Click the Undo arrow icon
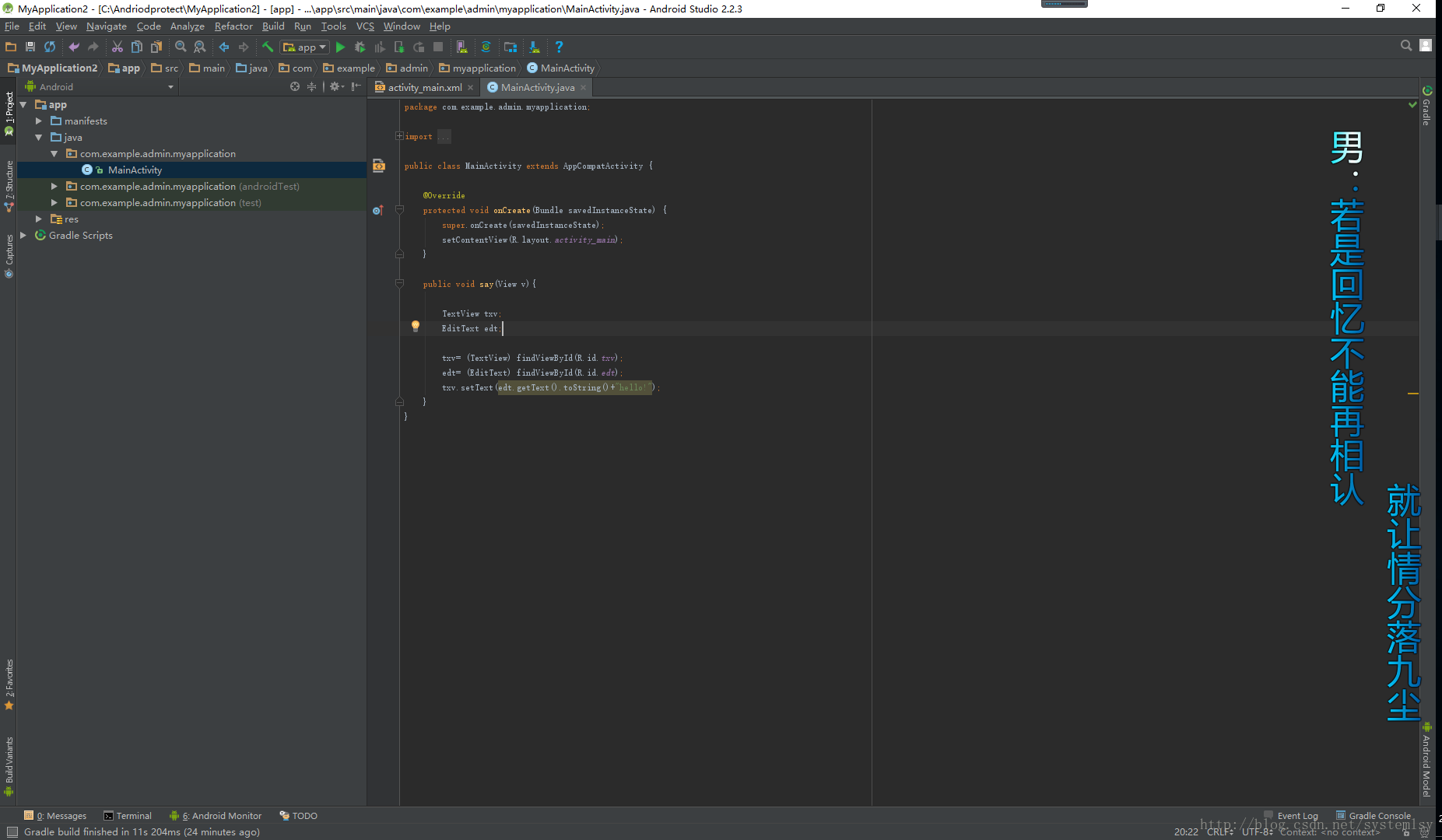Screen dimensions: 1442x840 74,47
